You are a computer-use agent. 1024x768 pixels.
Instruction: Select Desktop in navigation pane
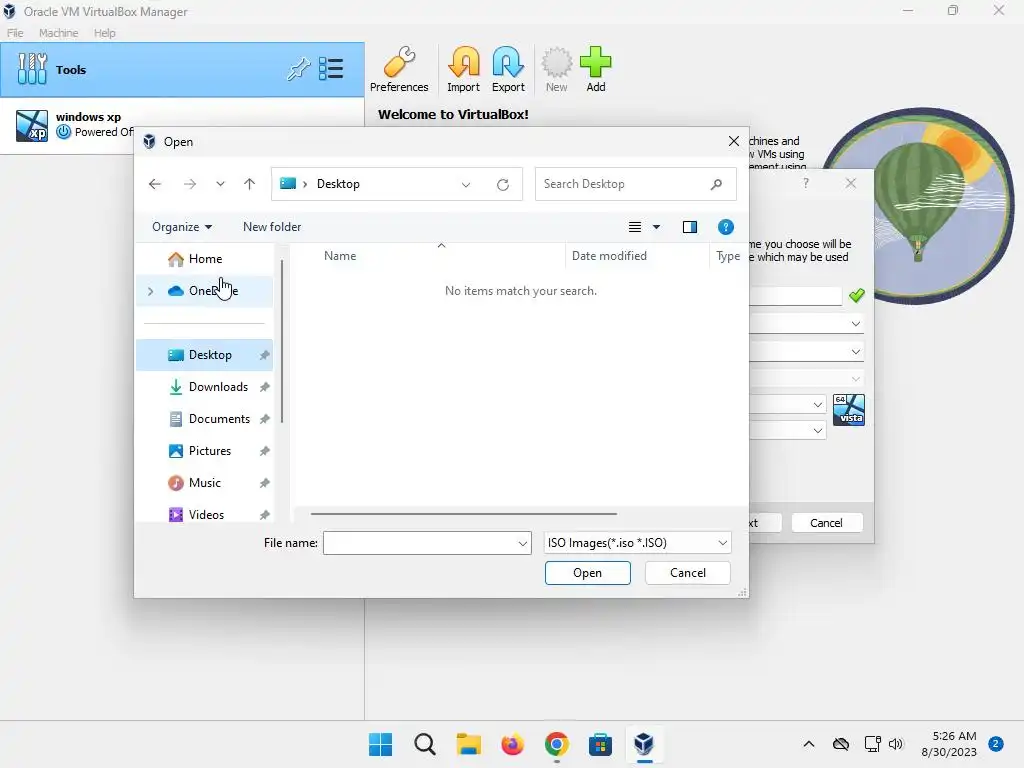point(204,355)
